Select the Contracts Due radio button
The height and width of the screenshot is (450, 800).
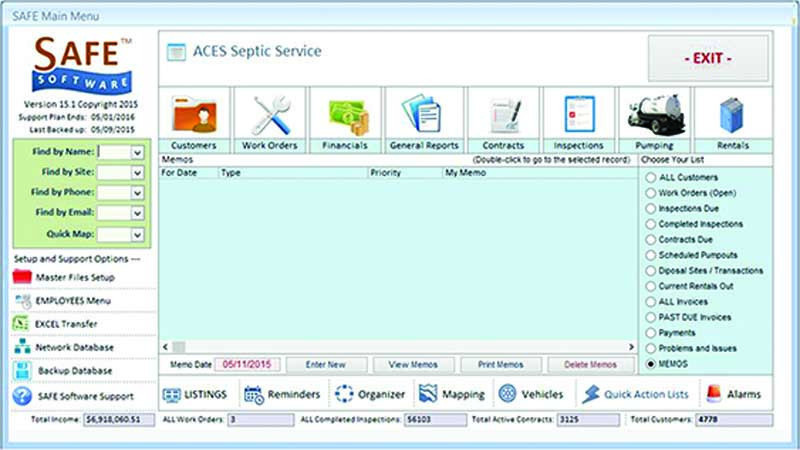click(651, 239)
